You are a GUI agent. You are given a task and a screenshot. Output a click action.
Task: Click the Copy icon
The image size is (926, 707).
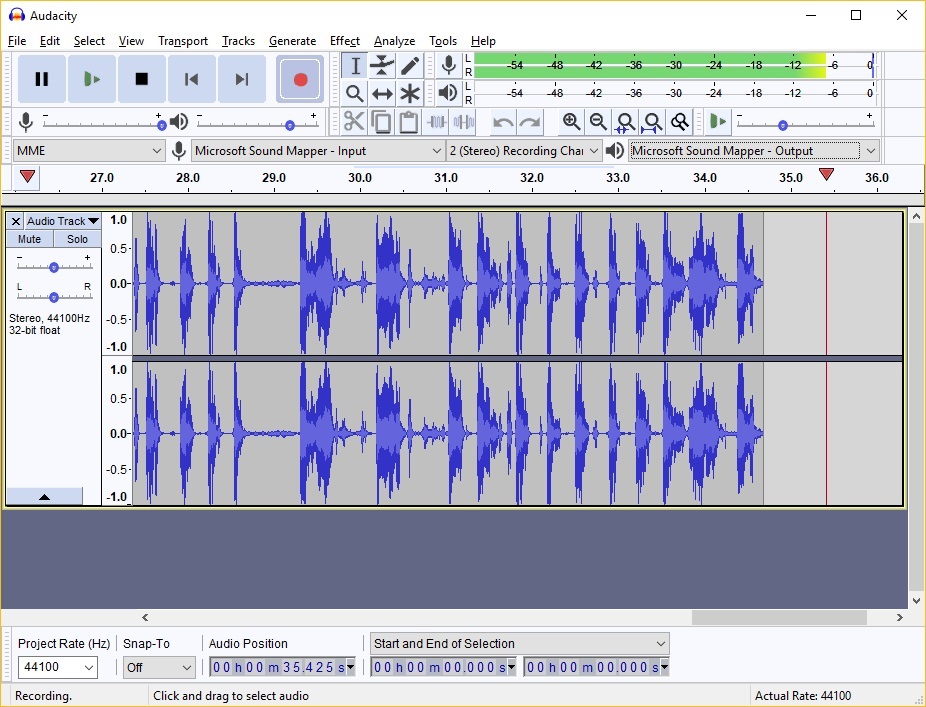point(381,122)
